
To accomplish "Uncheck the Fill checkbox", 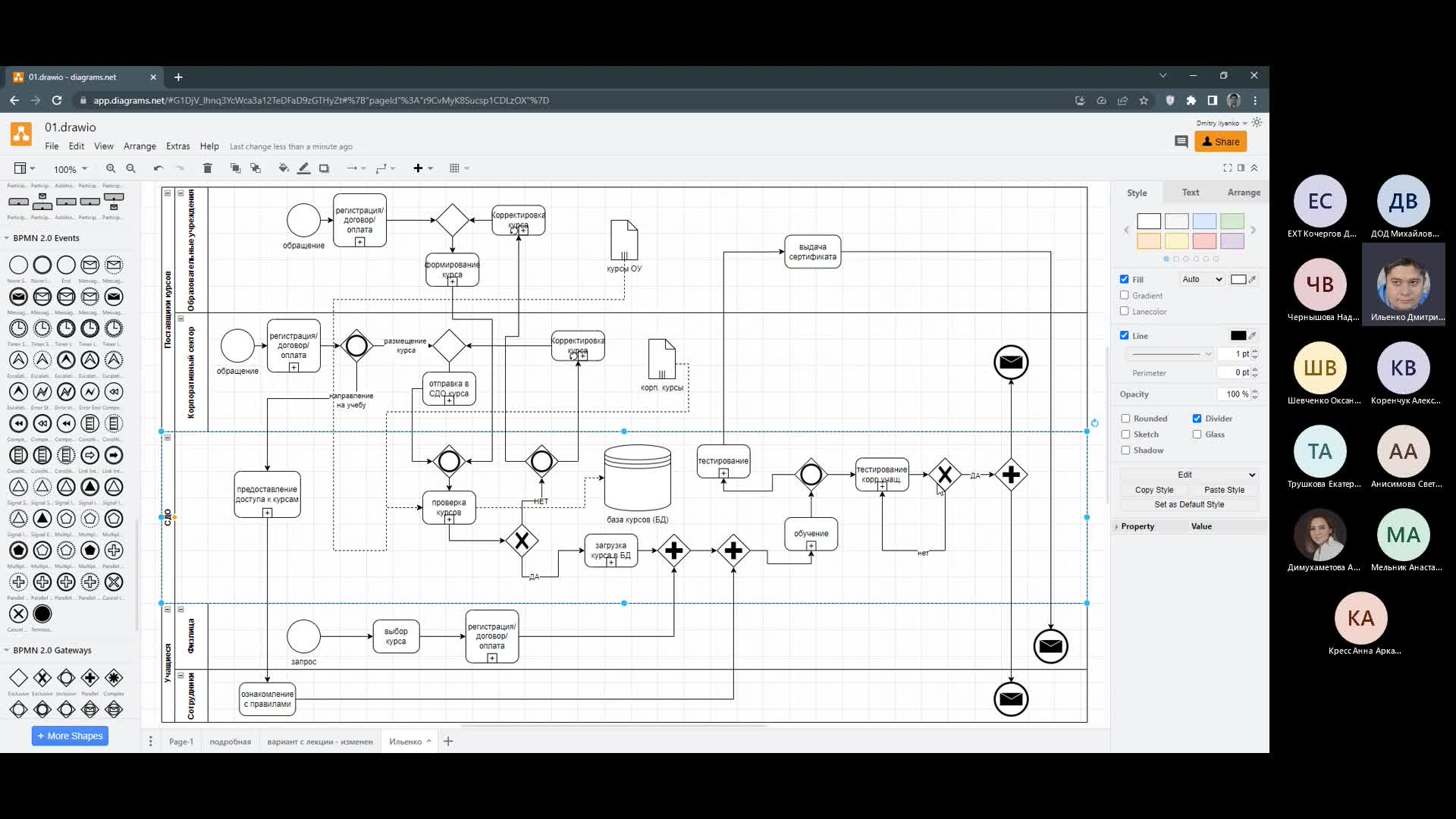I will pyautogui.click(x=1125, y=279).
